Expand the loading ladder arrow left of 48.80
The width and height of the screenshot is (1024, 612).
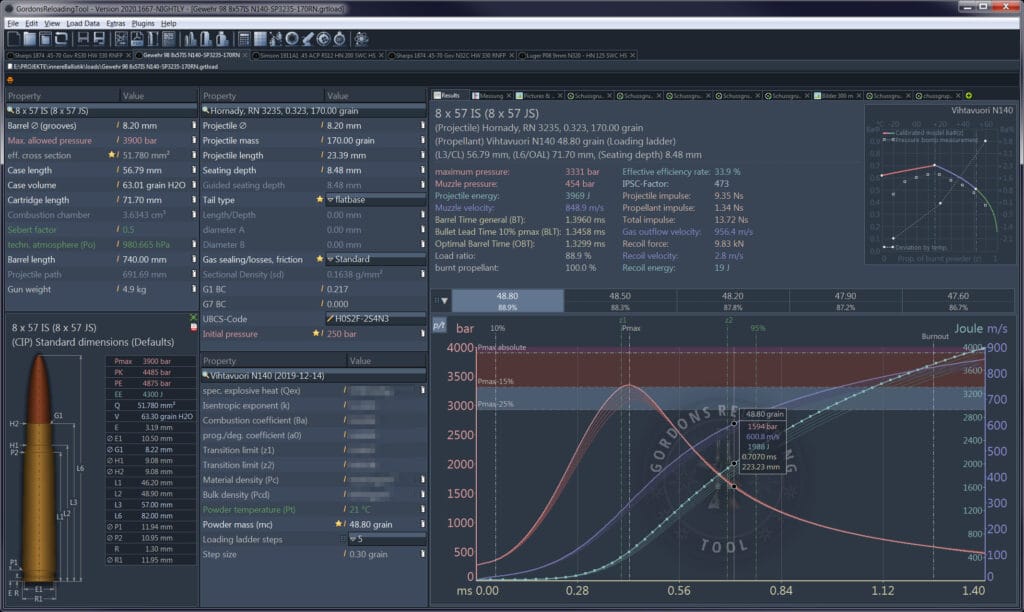click(444, 300)
